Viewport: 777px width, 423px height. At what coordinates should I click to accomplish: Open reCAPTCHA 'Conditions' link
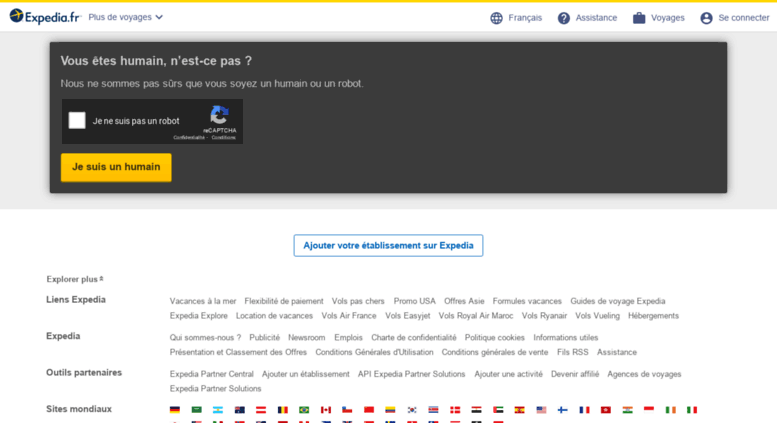coord(223,138)
